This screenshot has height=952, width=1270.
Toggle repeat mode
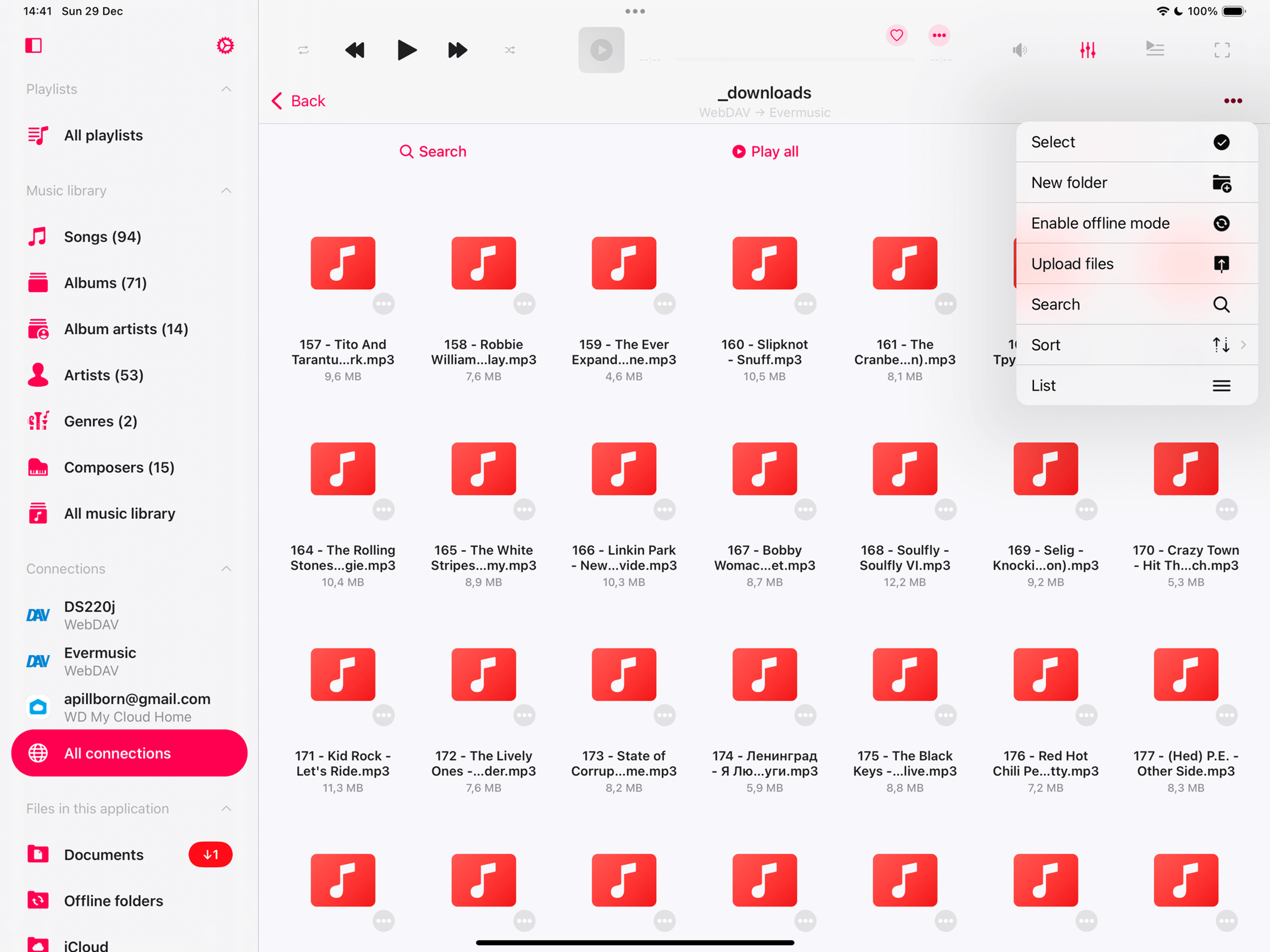pos(304,50)
